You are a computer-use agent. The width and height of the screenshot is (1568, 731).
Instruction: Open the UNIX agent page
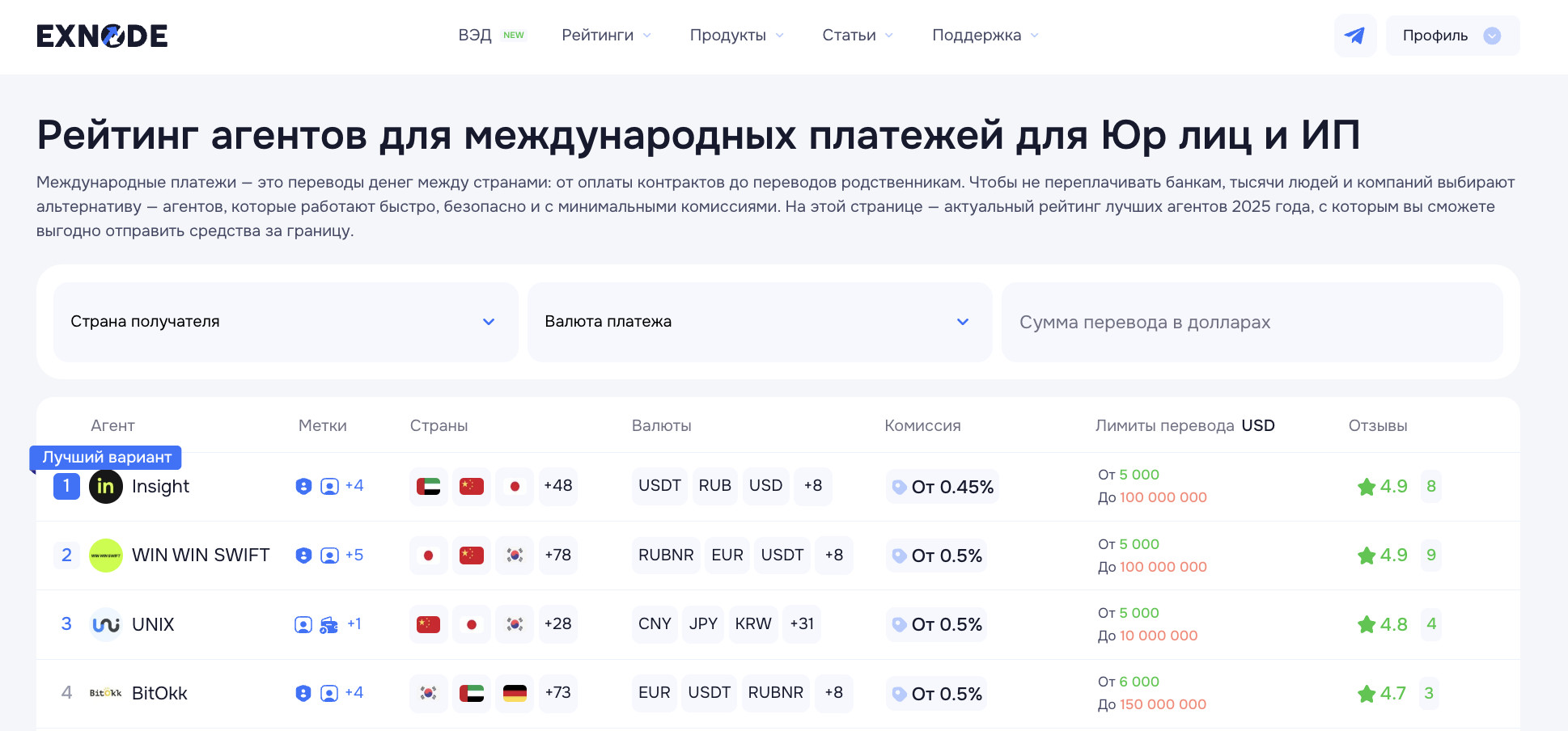(153, 624)
